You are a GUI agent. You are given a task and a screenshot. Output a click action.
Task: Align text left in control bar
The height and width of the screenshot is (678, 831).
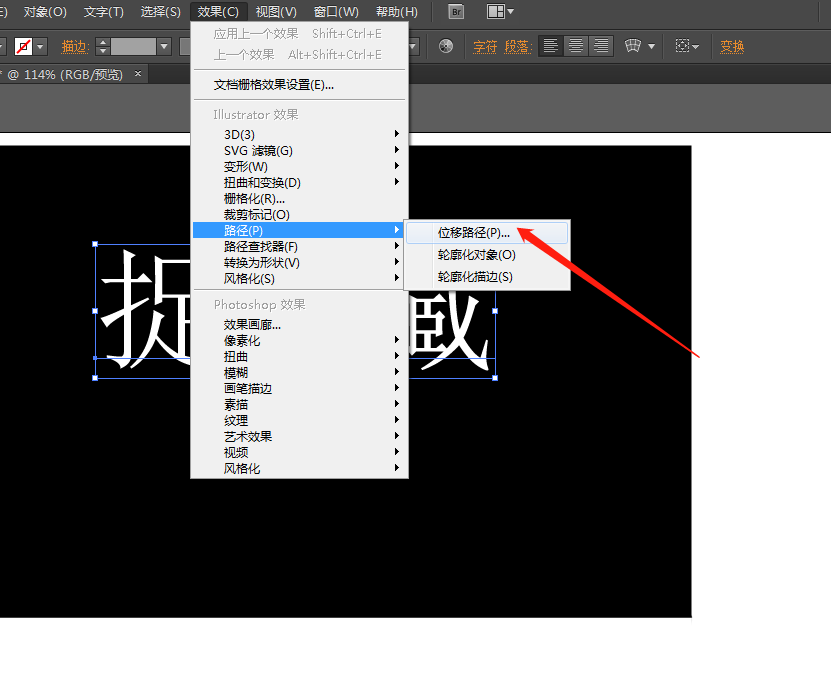(550, 46)
